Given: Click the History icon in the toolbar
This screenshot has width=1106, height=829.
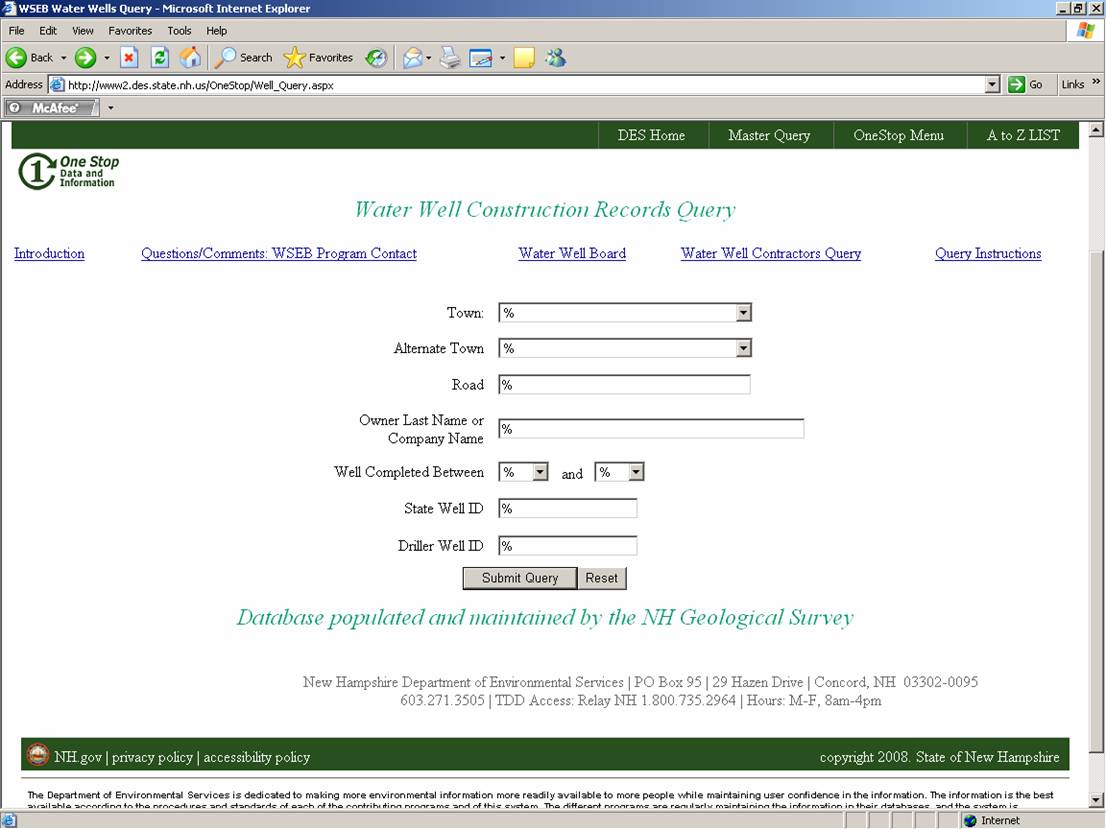Looking at the screenshot, I should click(x=376, y=58).
